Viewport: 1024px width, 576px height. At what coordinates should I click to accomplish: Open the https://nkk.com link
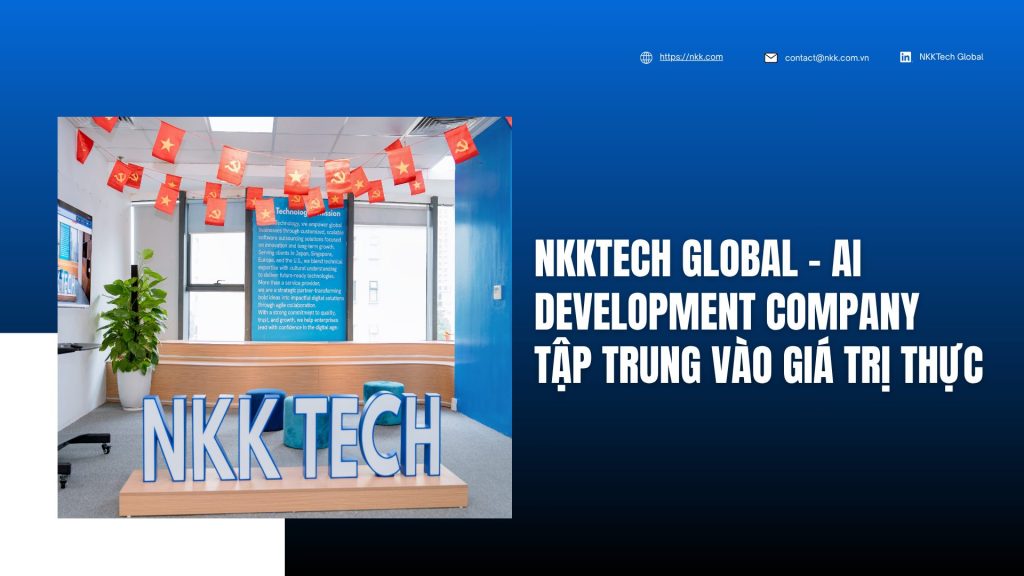click(691, 57)
